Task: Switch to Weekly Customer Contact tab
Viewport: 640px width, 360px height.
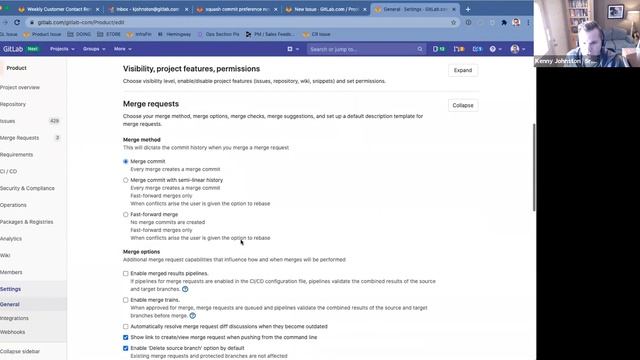Action: coord(58,9)
